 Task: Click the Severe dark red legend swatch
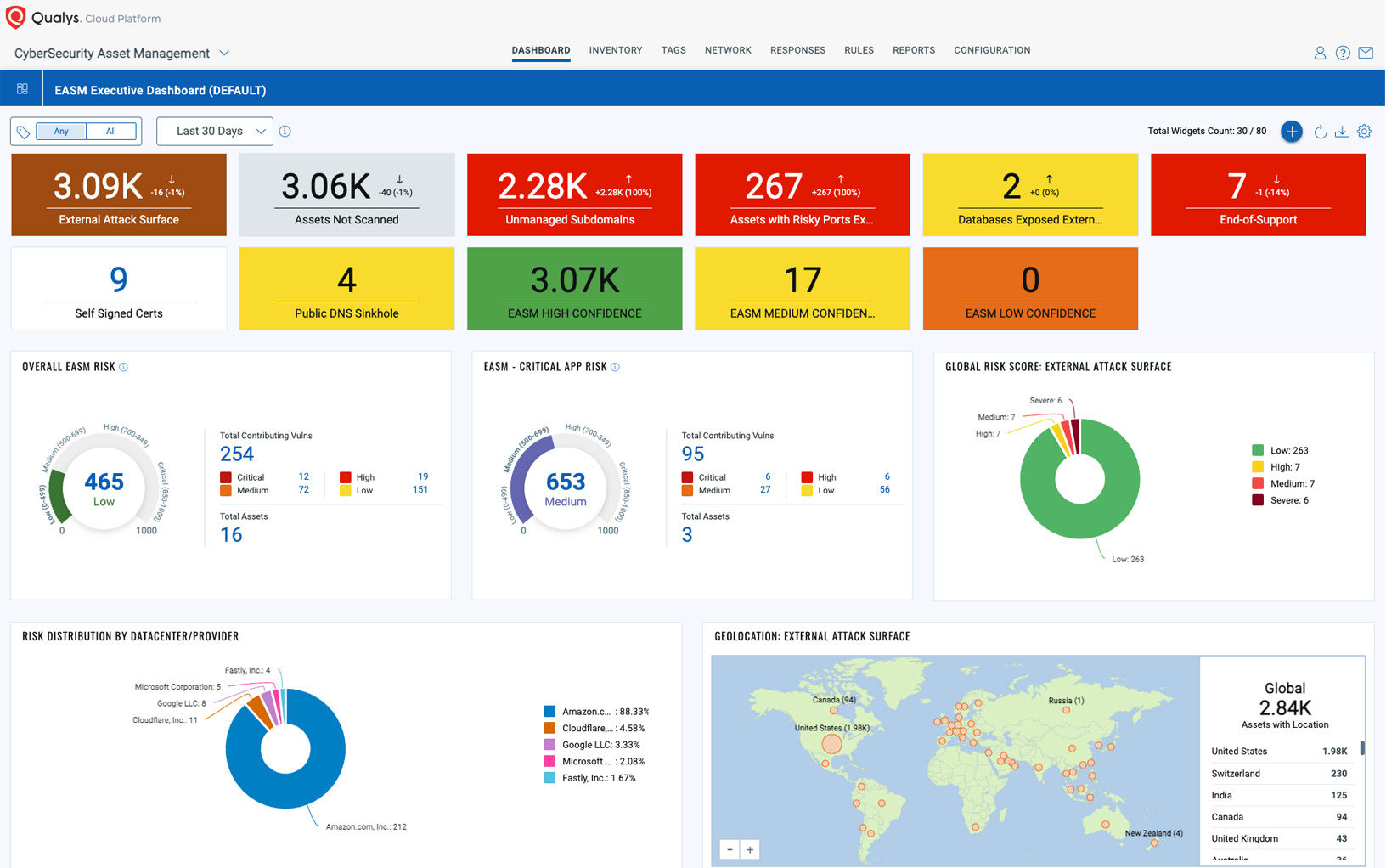click(1258, 500)
